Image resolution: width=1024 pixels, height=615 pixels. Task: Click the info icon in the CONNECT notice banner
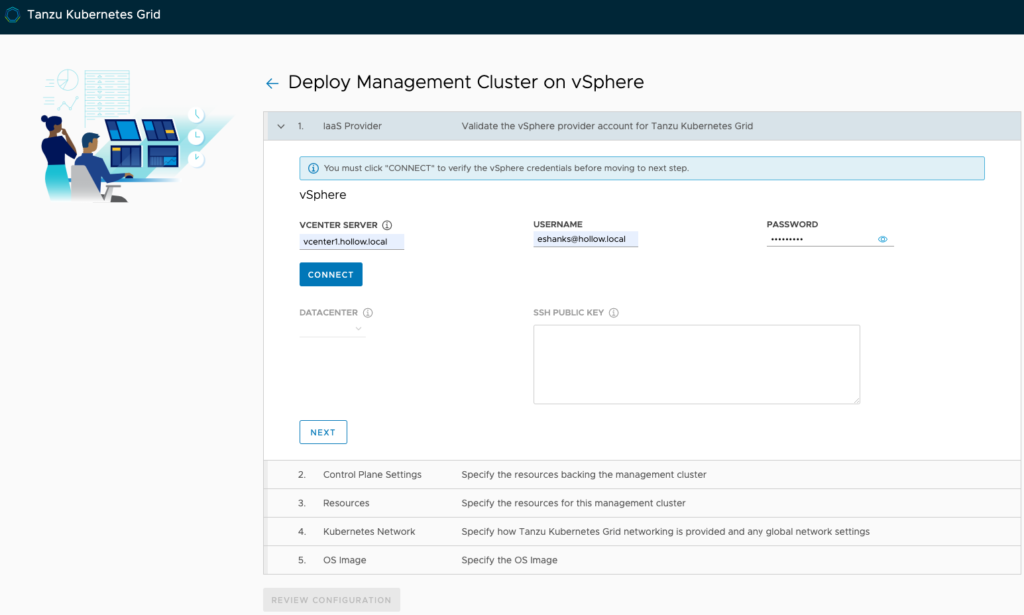click(x=313, y=168)
